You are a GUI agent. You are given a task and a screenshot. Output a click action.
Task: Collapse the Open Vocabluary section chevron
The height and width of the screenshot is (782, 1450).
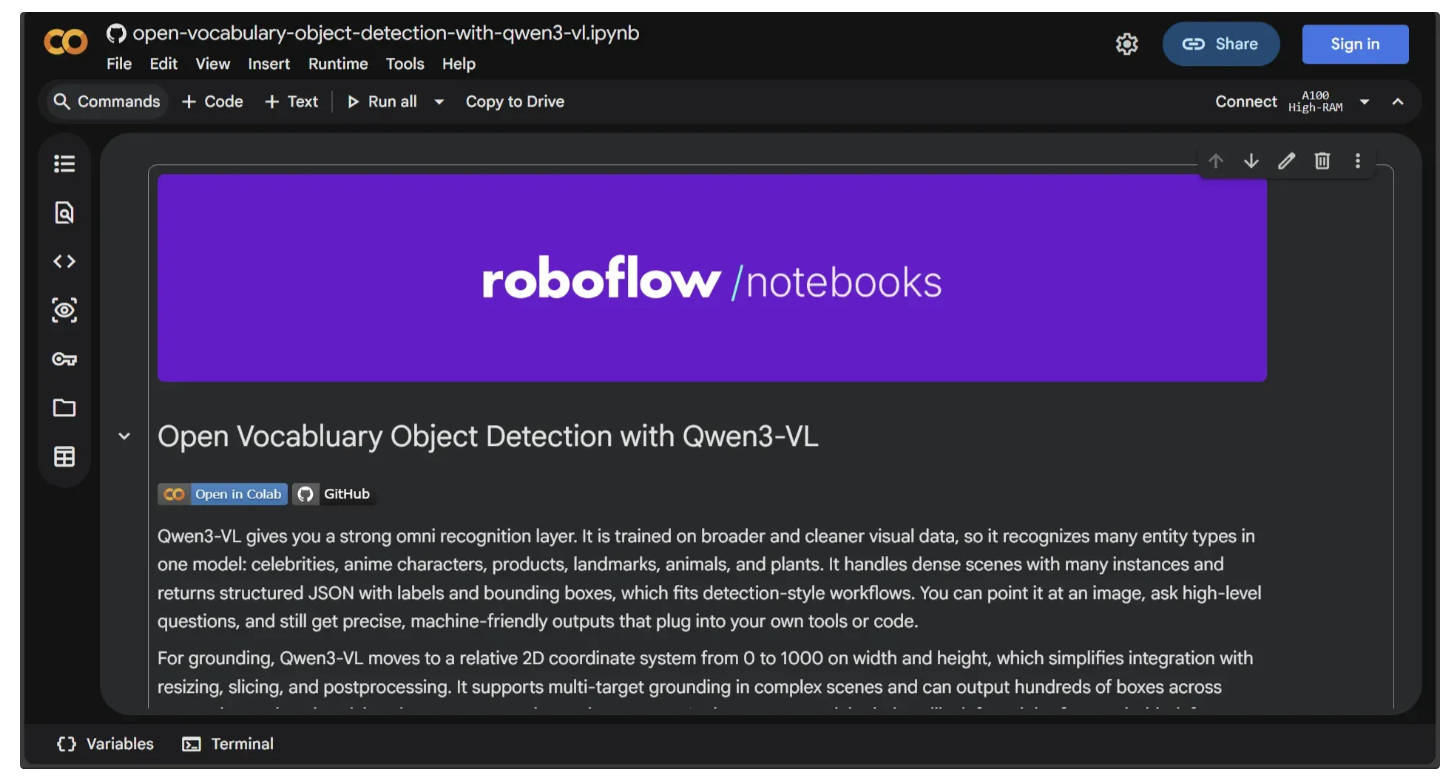tap(124, 436)
